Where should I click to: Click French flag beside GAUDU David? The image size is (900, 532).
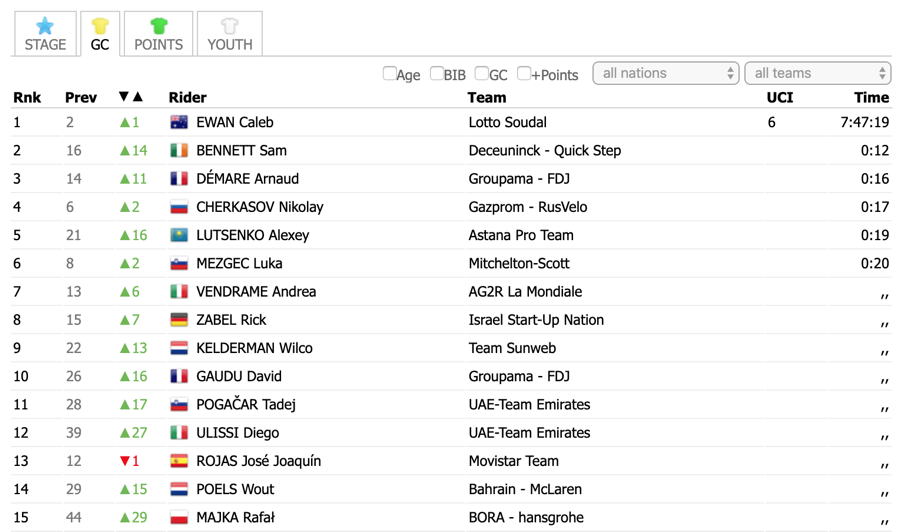coord(179,376)
